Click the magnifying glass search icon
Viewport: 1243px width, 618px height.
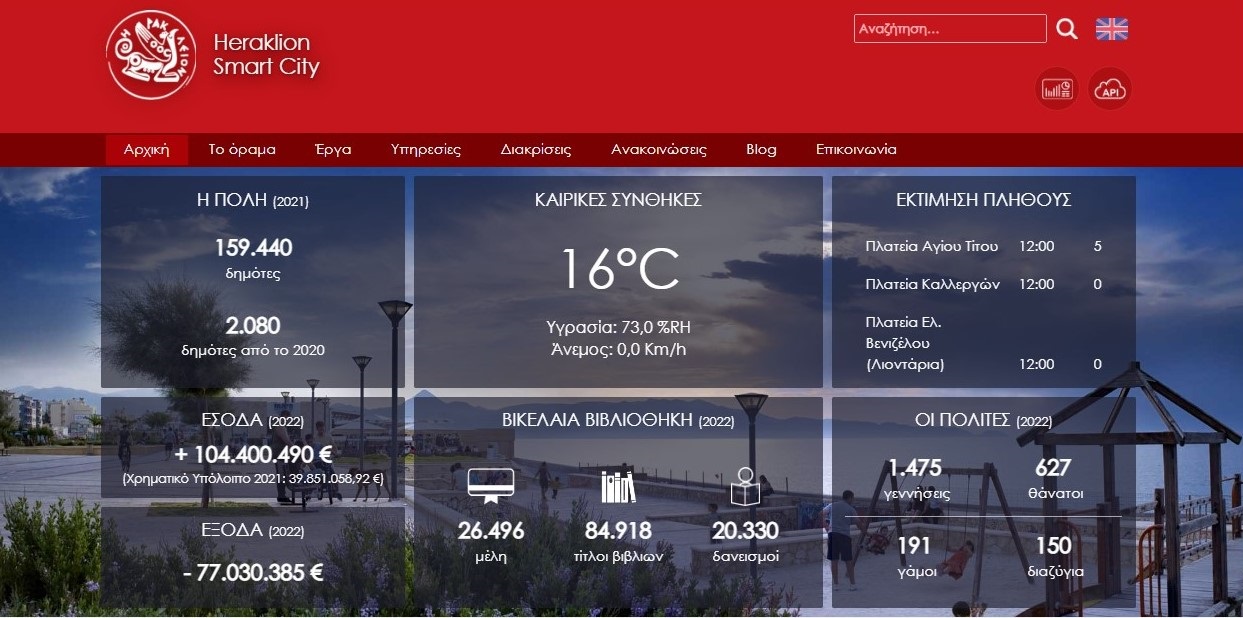click(1067, 29)
